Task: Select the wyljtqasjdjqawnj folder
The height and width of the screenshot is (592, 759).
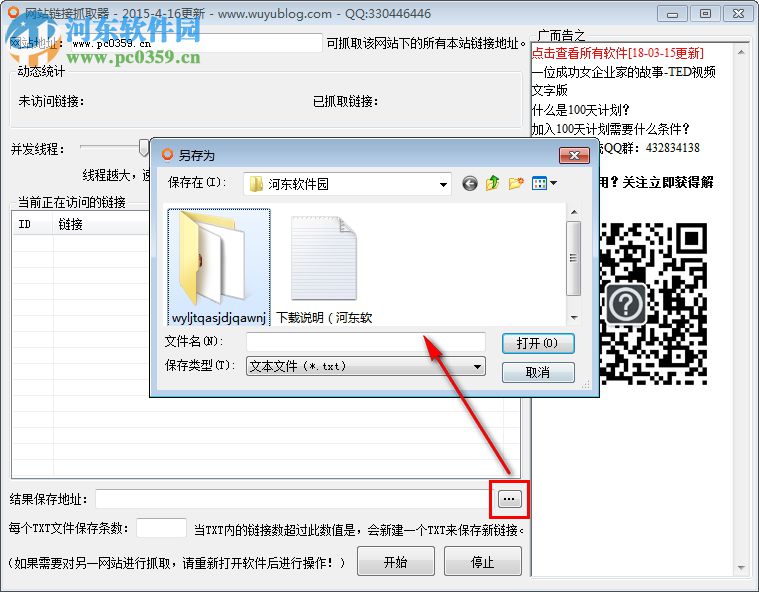Action: coord(219,267)
